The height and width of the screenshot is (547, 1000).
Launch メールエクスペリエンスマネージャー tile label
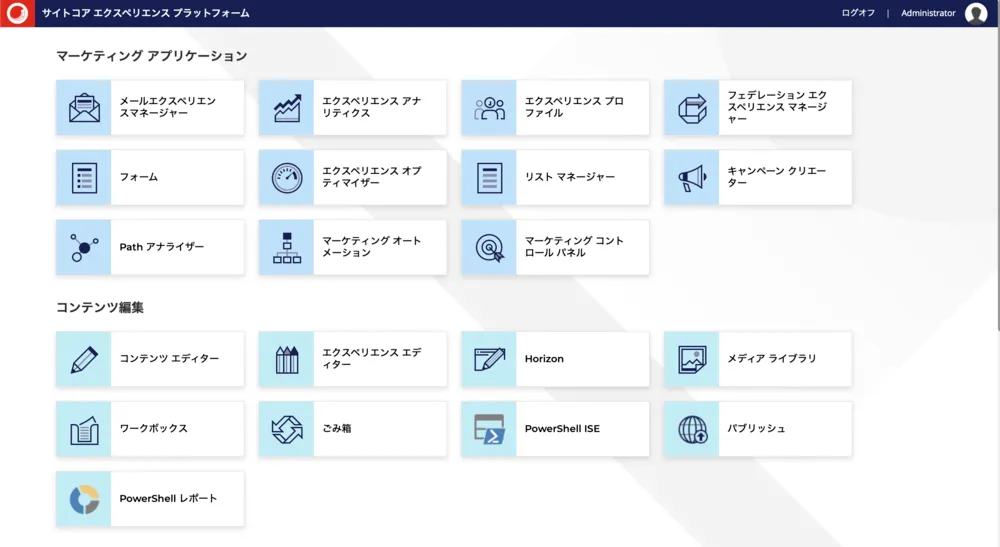168,107
